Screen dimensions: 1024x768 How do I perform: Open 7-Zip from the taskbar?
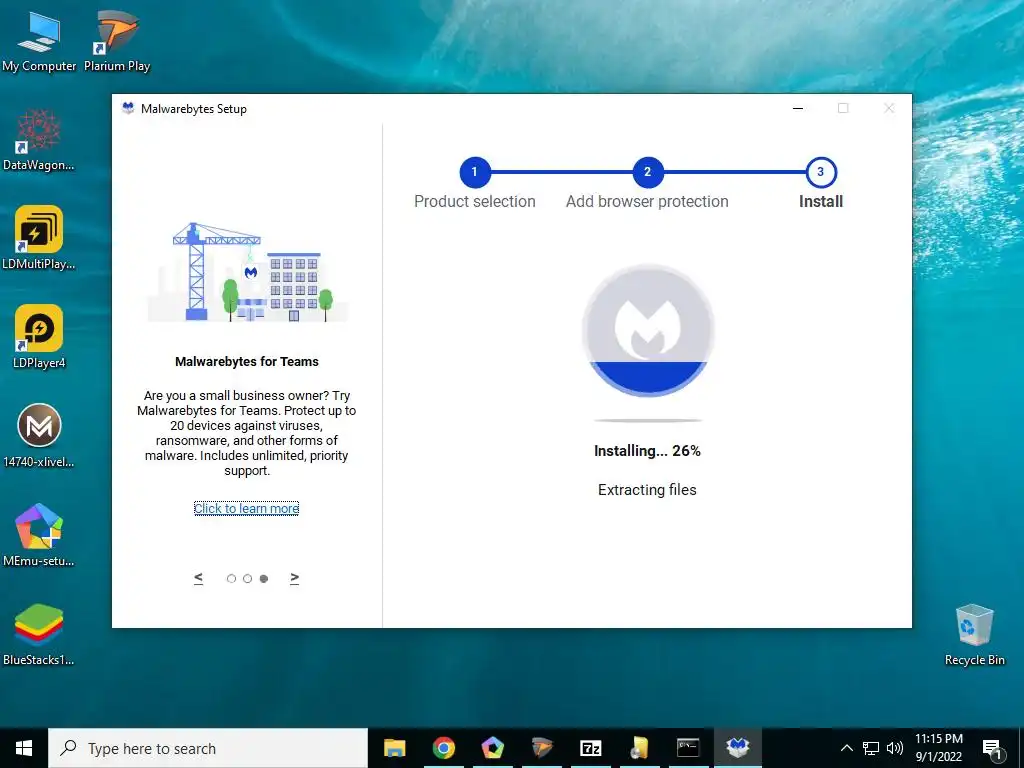[590, 748]
